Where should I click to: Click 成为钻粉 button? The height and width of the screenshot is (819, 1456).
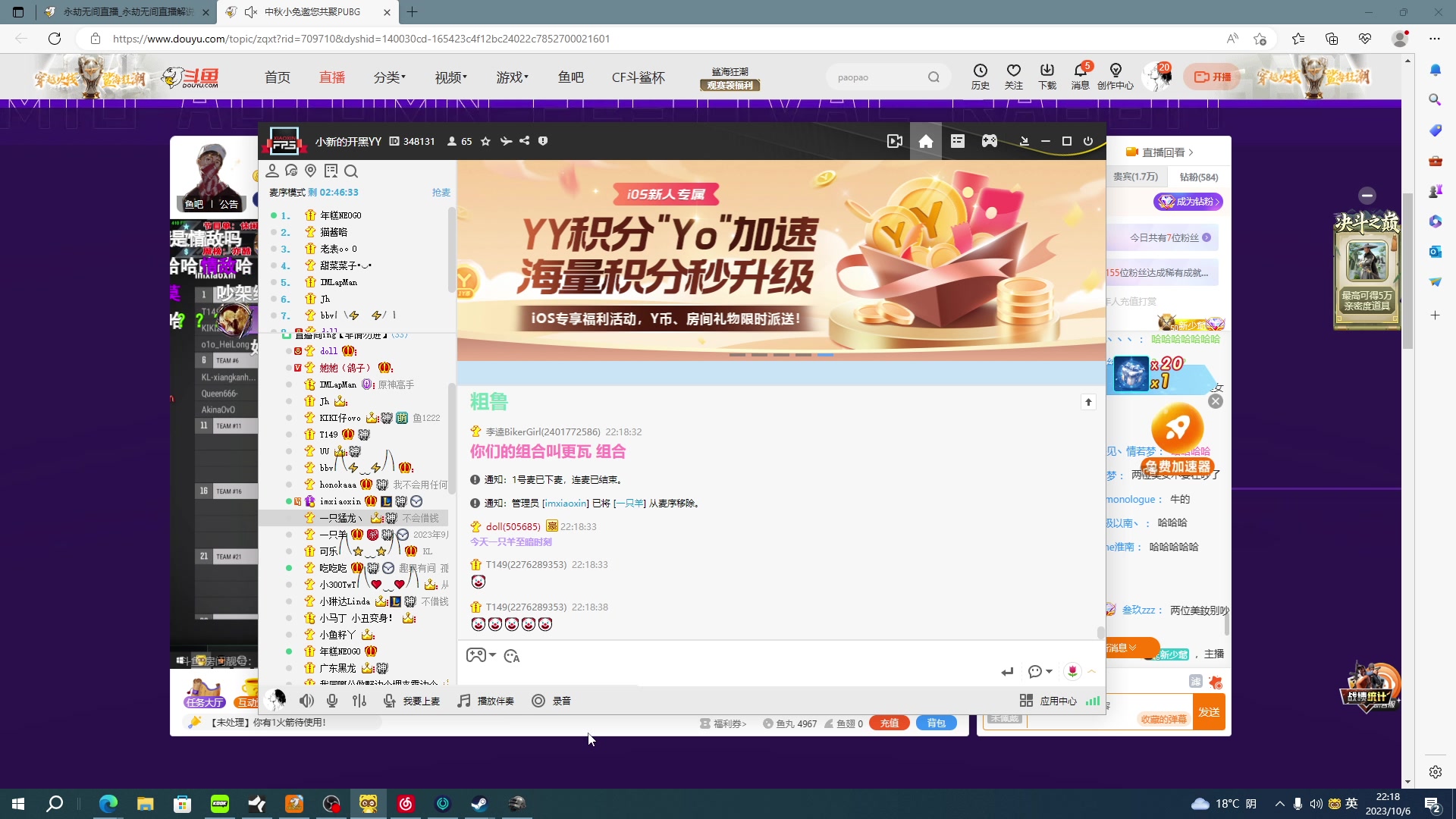[x=1188, y=202]
